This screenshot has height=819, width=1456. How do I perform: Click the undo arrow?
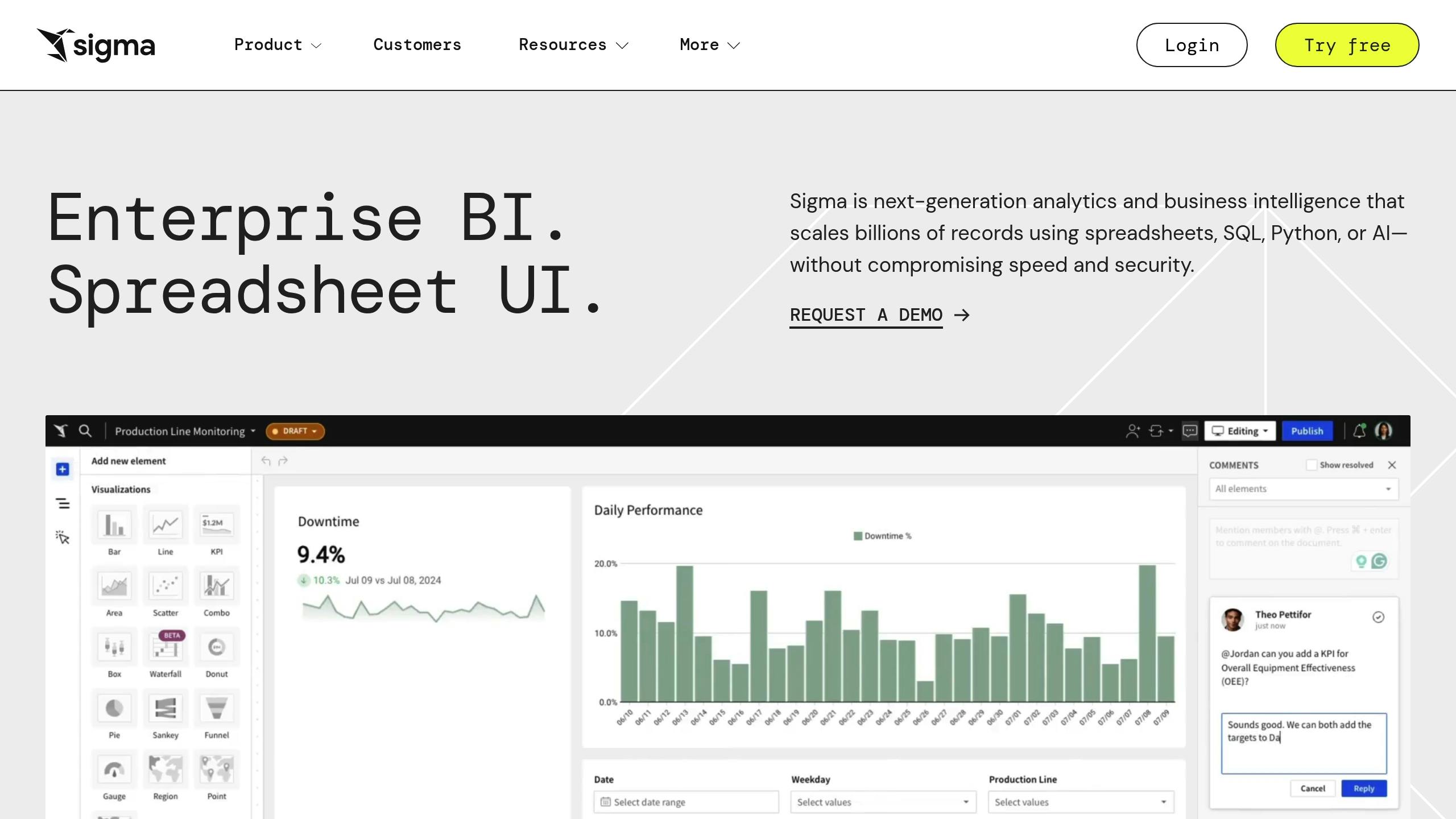point(266,461)
